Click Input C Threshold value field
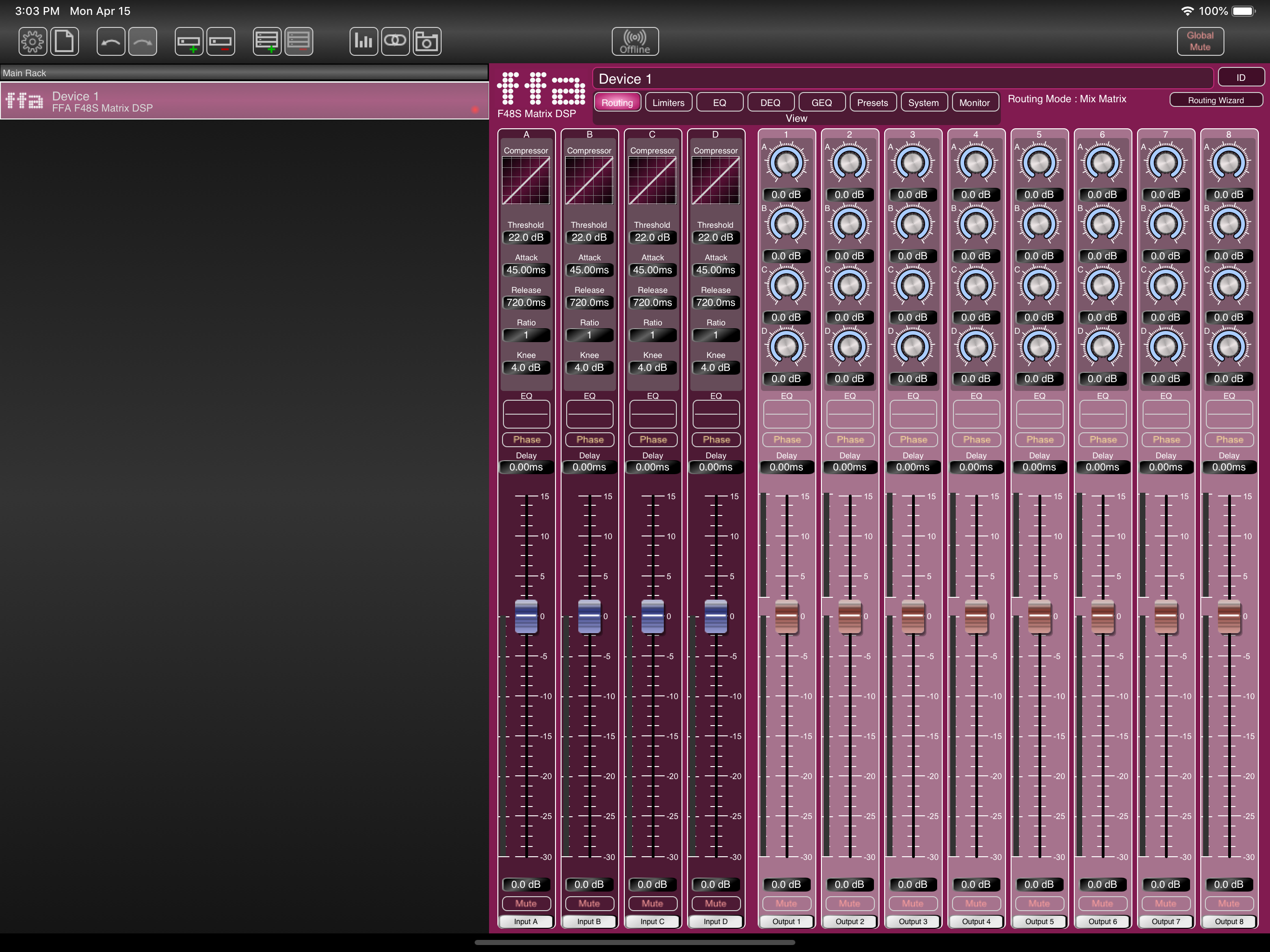1270x952 pixels. point(652,237)
